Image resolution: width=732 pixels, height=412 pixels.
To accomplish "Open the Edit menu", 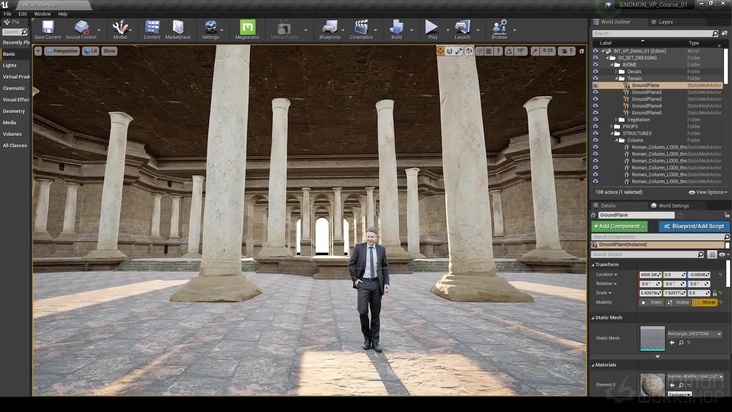I will [22, 14].
